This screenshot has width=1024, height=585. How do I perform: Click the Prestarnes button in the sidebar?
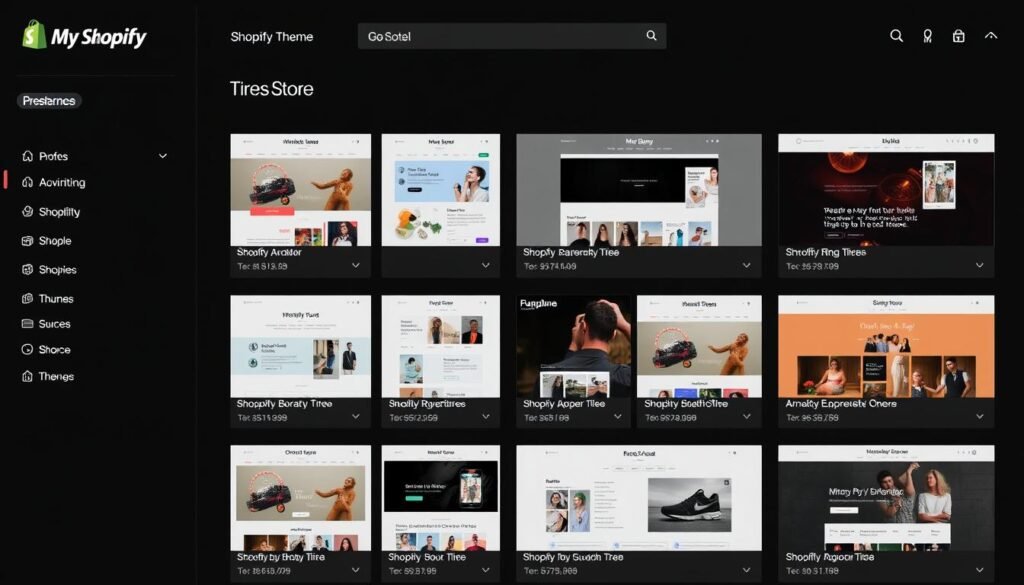(48, 100)
